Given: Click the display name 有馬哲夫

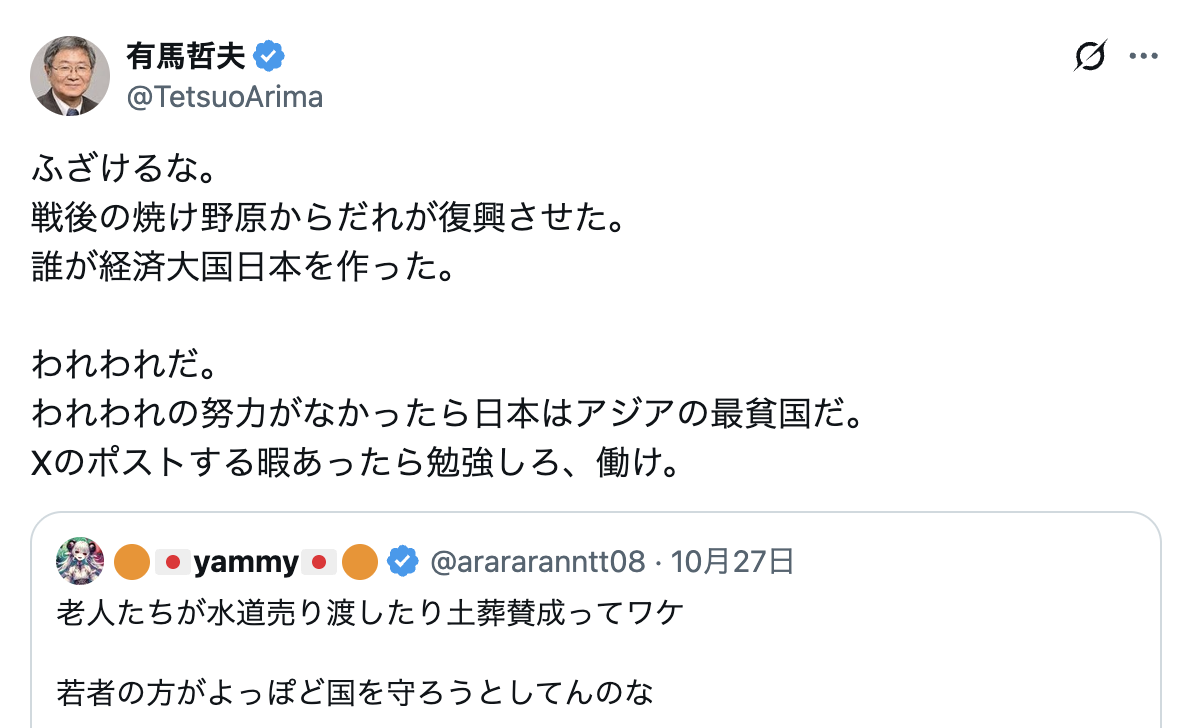Looking at the screenshot, I should point(186,56).
